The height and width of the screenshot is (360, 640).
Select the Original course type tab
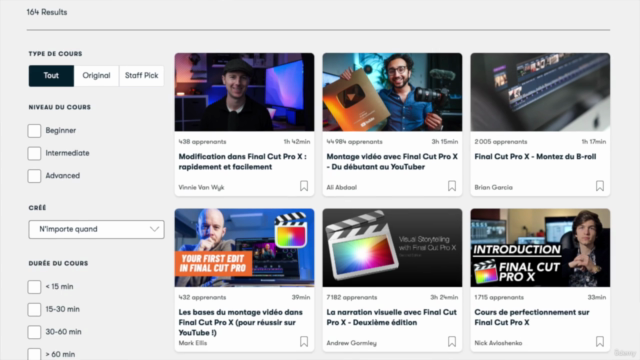click(96, 76)
